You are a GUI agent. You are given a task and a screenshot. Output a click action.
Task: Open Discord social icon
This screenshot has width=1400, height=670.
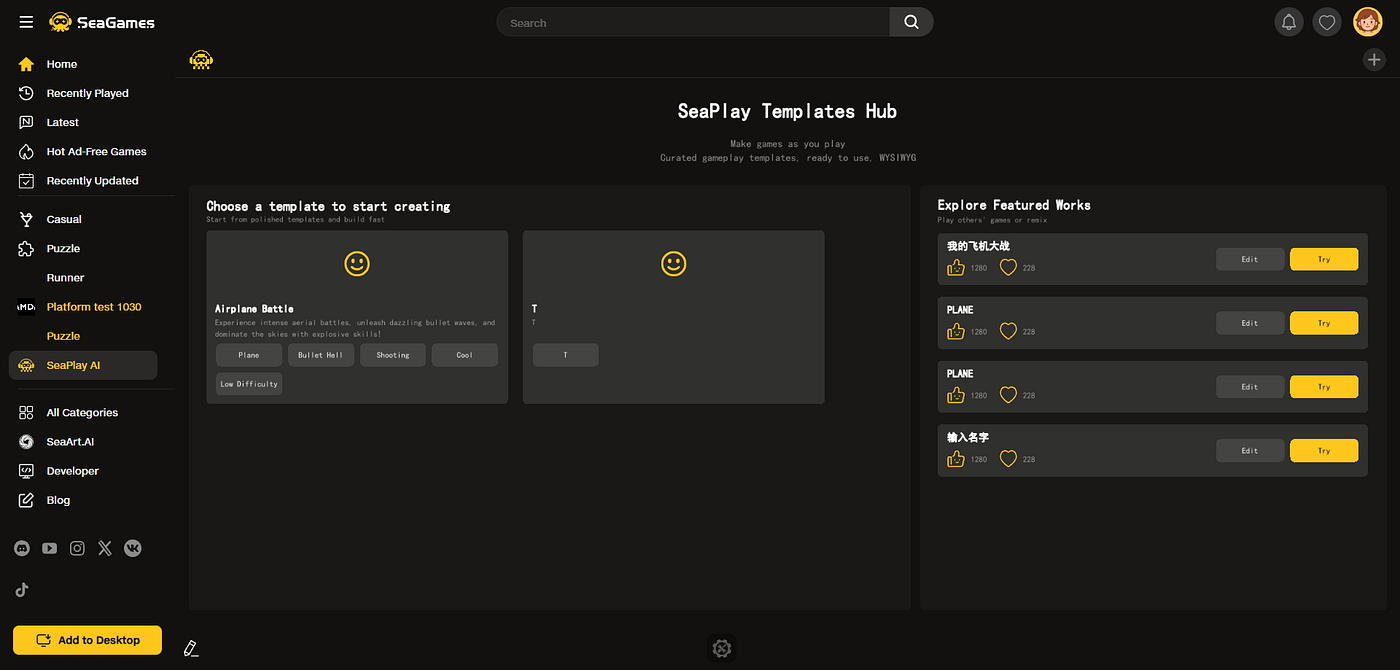point(22,548)
